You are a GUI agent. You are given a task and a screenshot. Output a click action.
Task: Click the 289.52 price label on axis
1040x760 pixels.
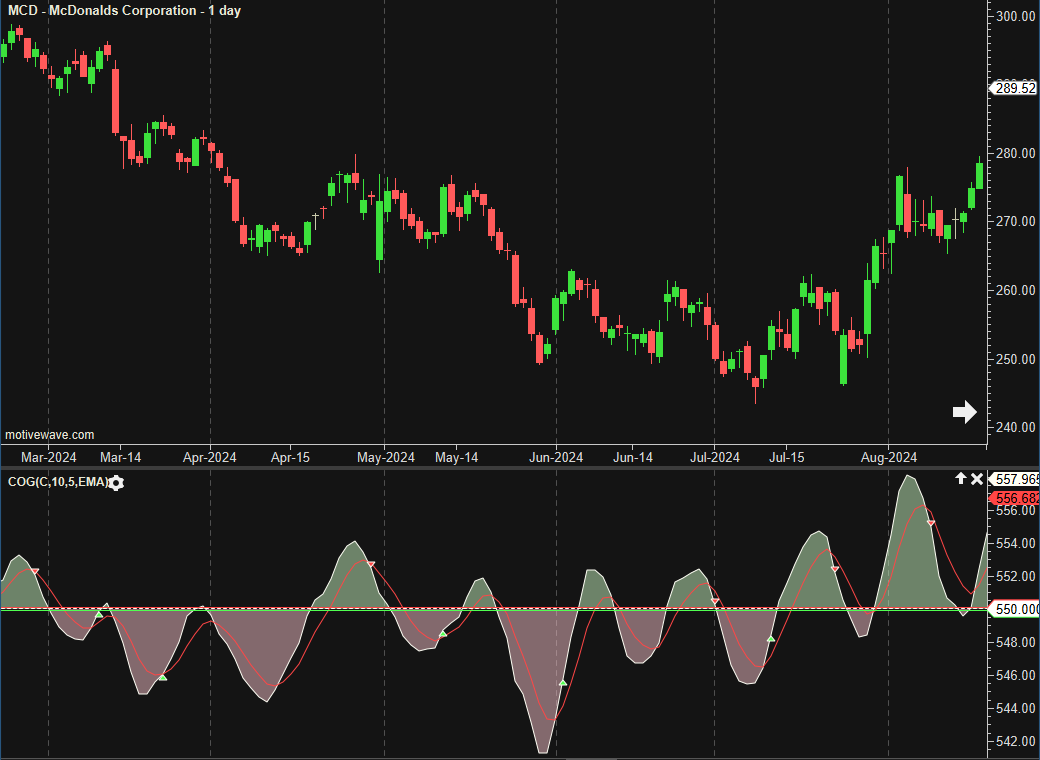click(x=1015, y=88)
